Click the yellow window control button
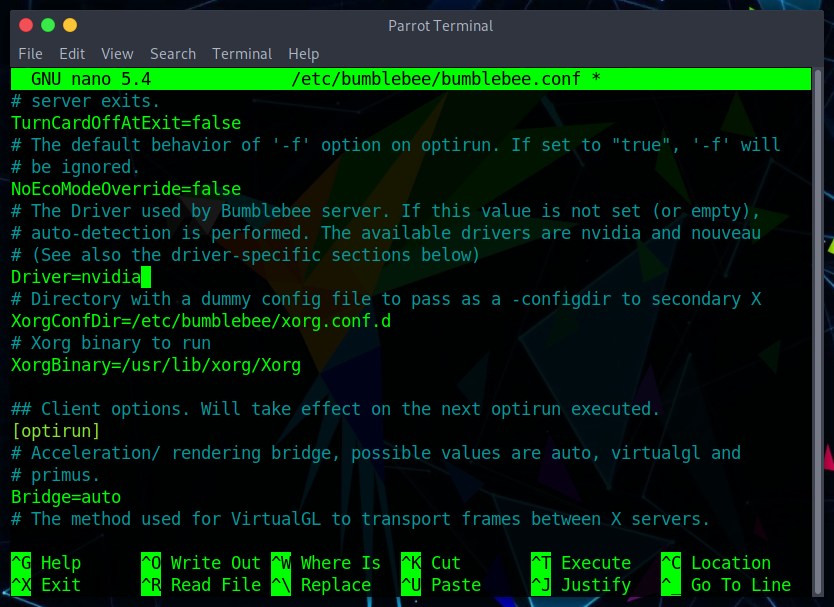The width and height of the screenshot is (834, 607). pyautogui.click(x=70, y=25)
